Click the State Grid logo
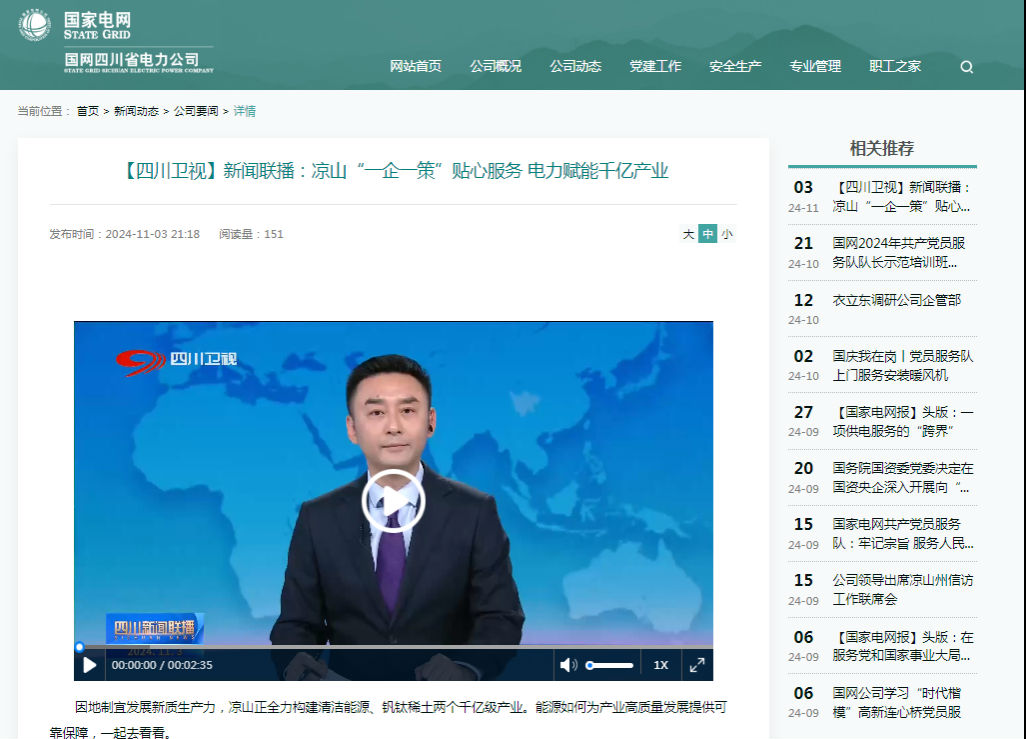 point(34,25)
